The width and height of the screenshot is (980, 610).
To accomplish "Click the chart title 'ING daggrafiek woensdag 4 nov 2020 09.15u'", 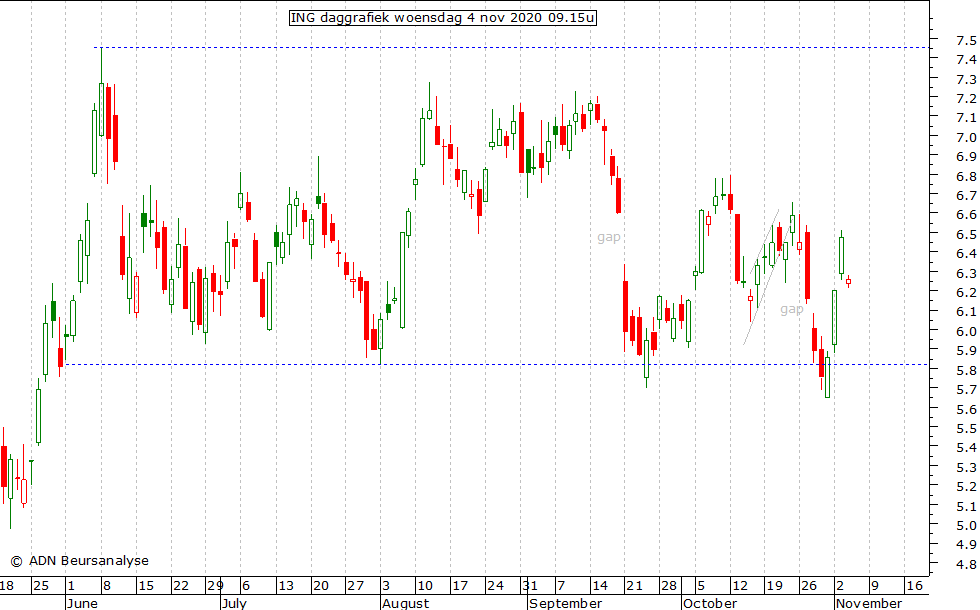I will [442, 18].
